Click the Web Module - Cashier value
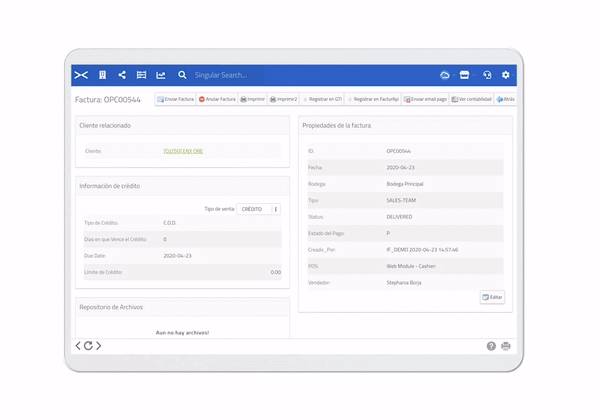 click(x=411, y=266)
